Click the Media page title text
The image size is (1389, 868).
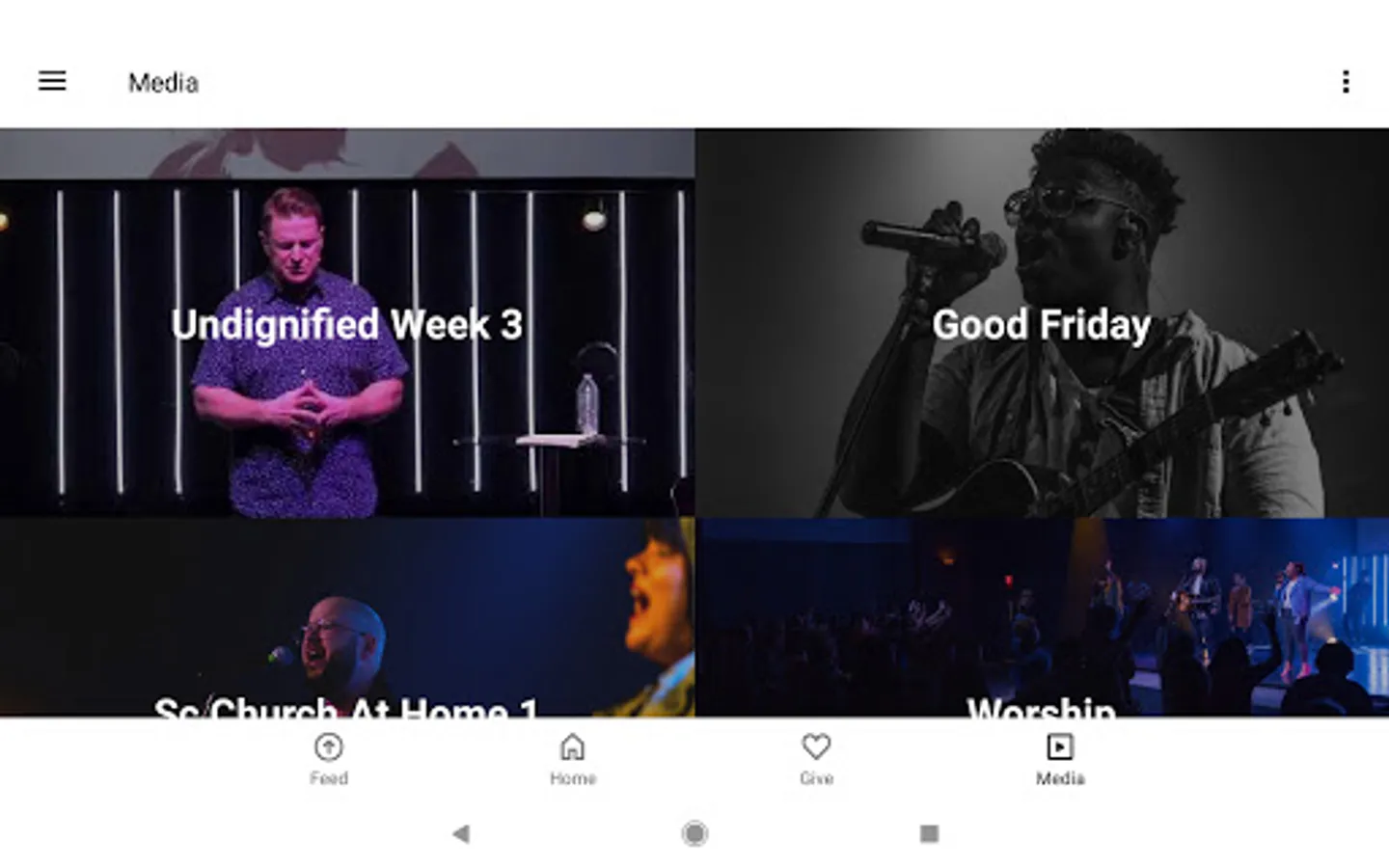coord(163,83)
